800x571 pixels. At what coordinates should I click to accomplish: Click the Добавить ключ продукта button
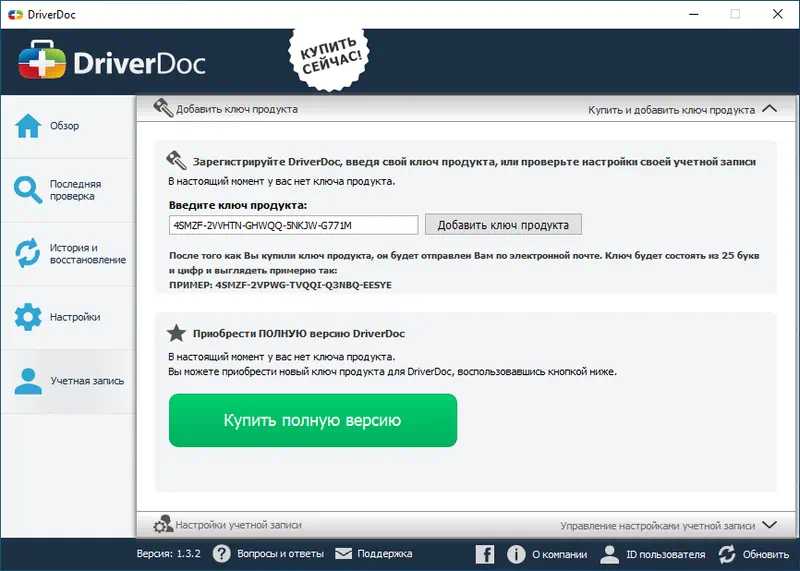pyautogui.click(x=503, y=225)
